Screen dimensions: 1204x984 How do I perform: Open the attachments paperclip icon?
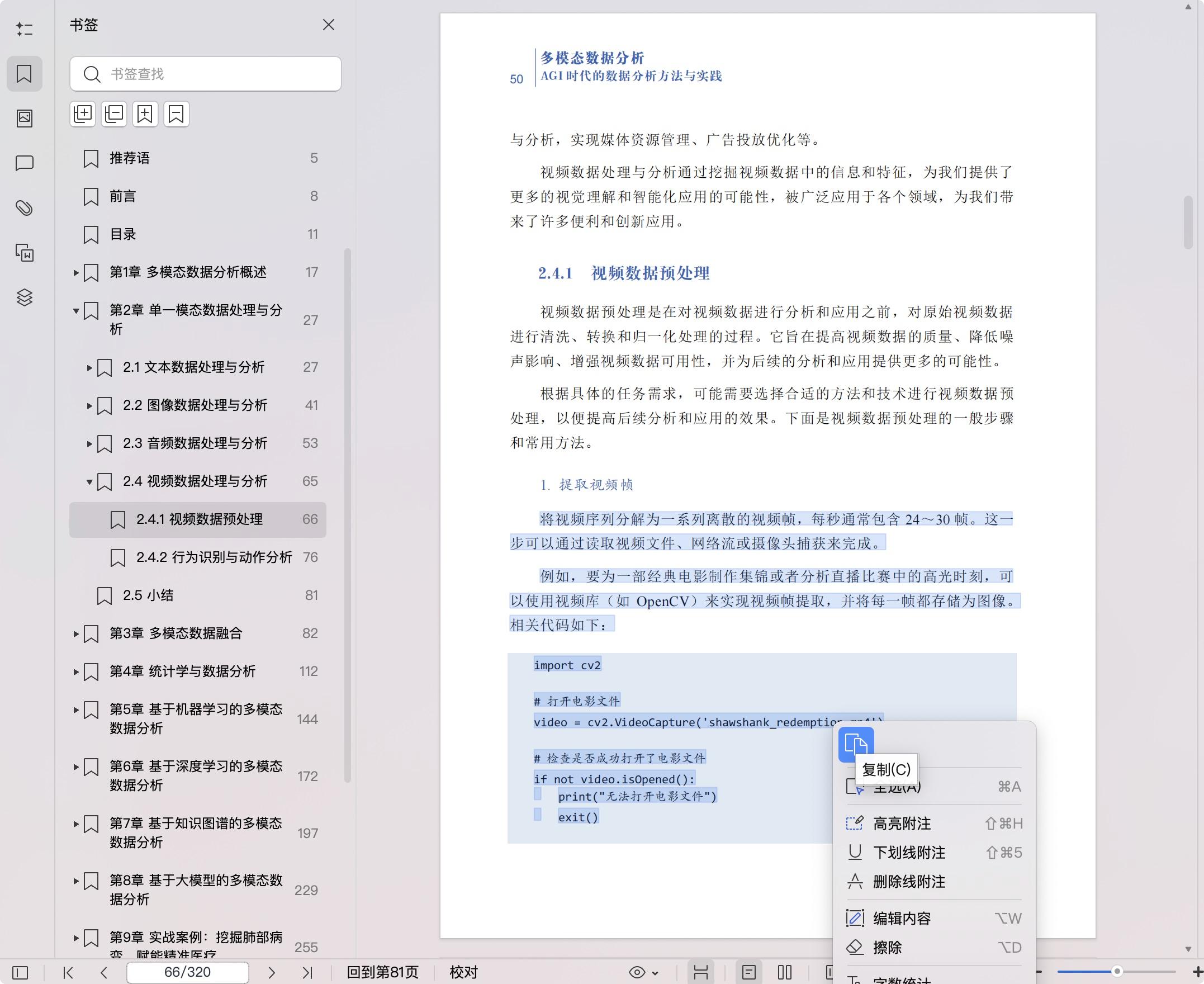click(x=25, y=208)
